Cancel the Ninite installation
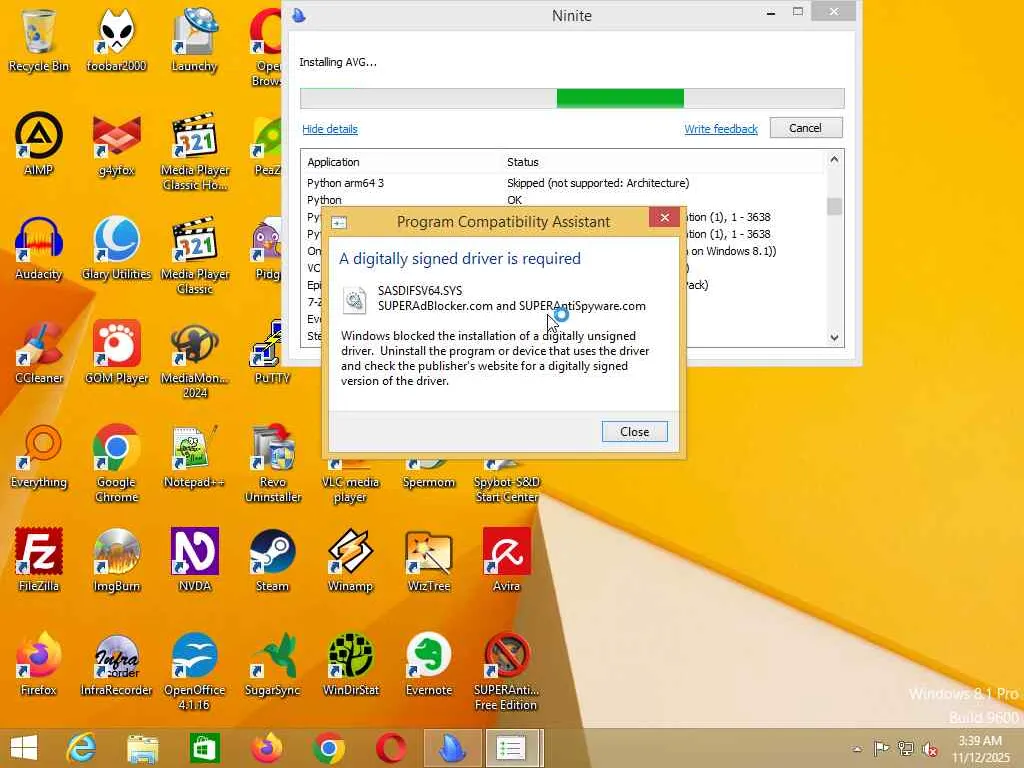 (x=806, y=128)
